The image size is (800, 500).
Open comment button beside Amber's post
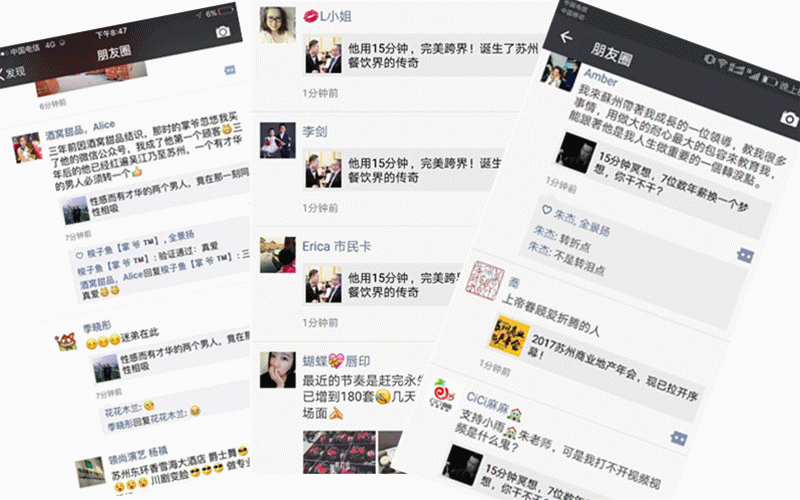click(745, 255)
